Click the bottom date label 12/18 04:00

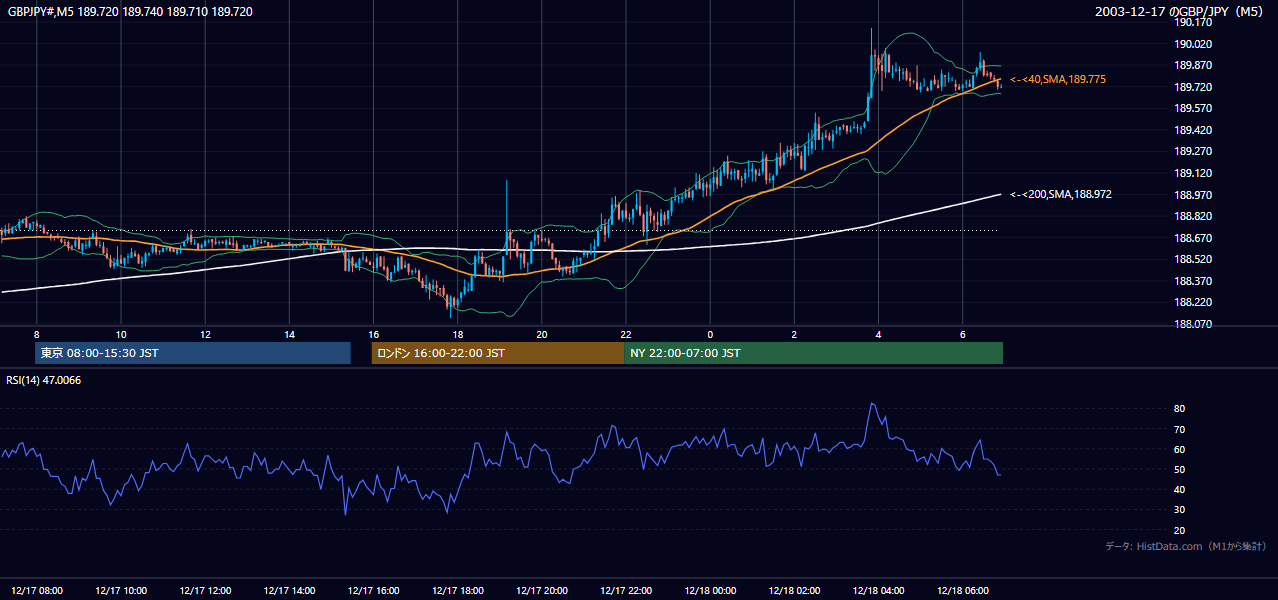click(x=878, y=591)
